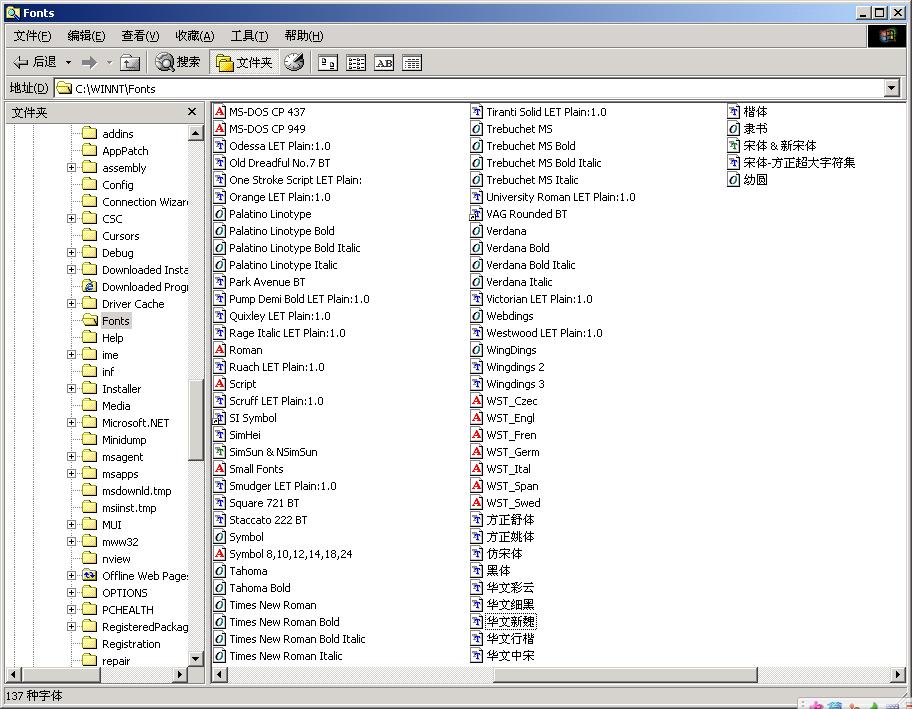Click folder tree vertical scrollbar up arrow
Screen dimensions: 912x709
click(195, 133)
